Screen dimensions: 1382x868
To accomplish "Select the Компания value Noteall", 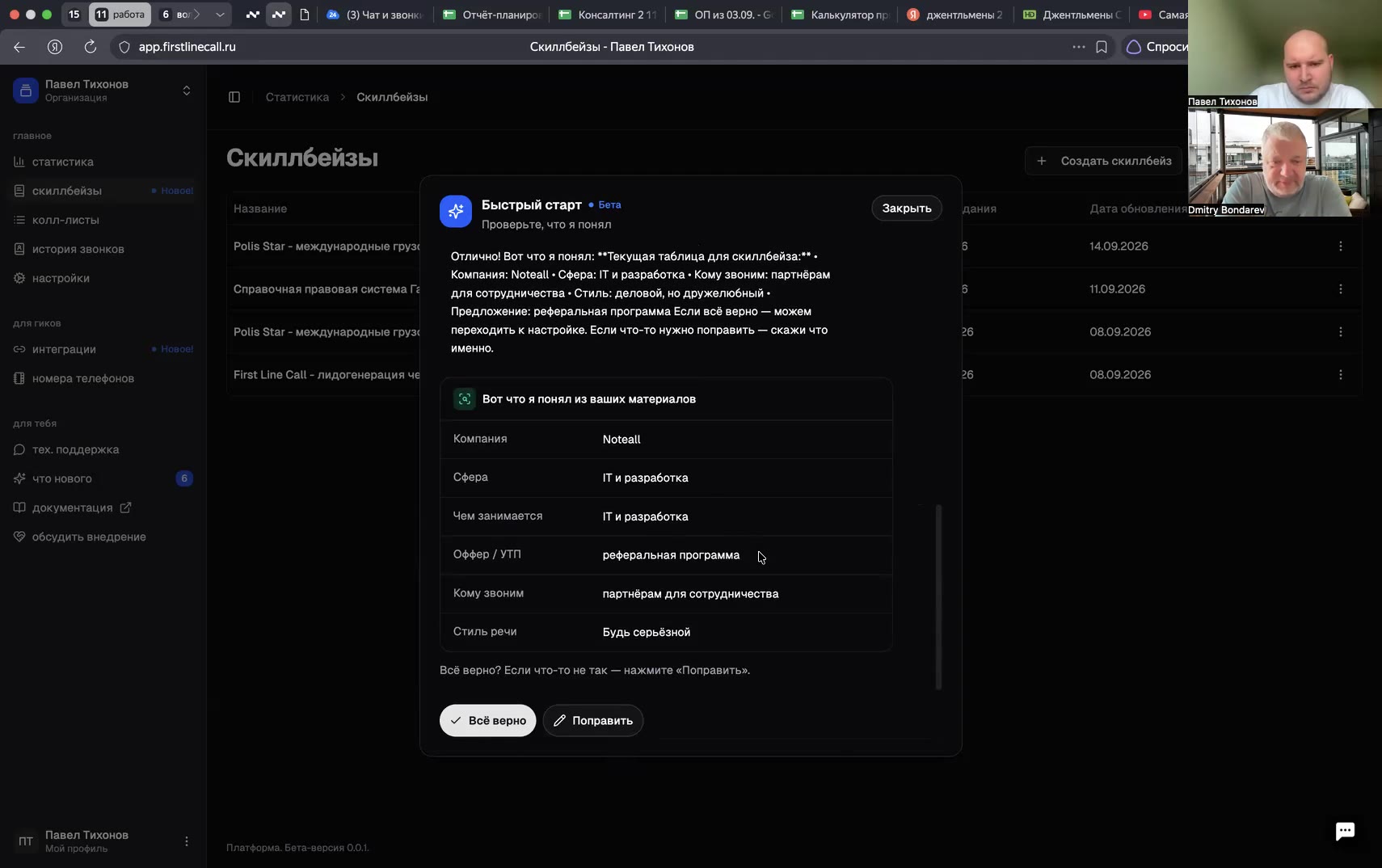I will point(621,440).
